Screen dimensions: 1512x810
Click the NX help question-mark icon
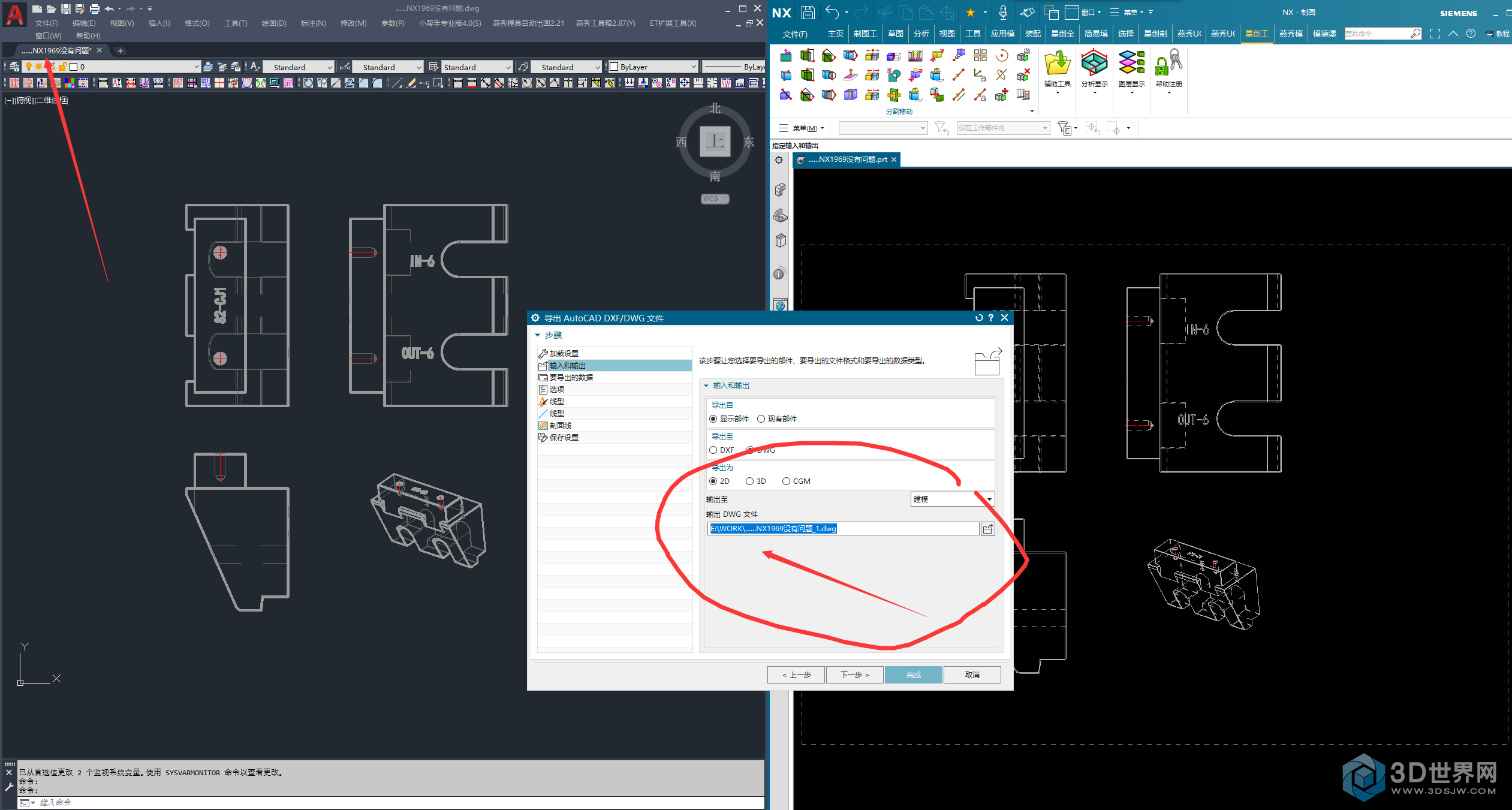(x=1471, y=34)
